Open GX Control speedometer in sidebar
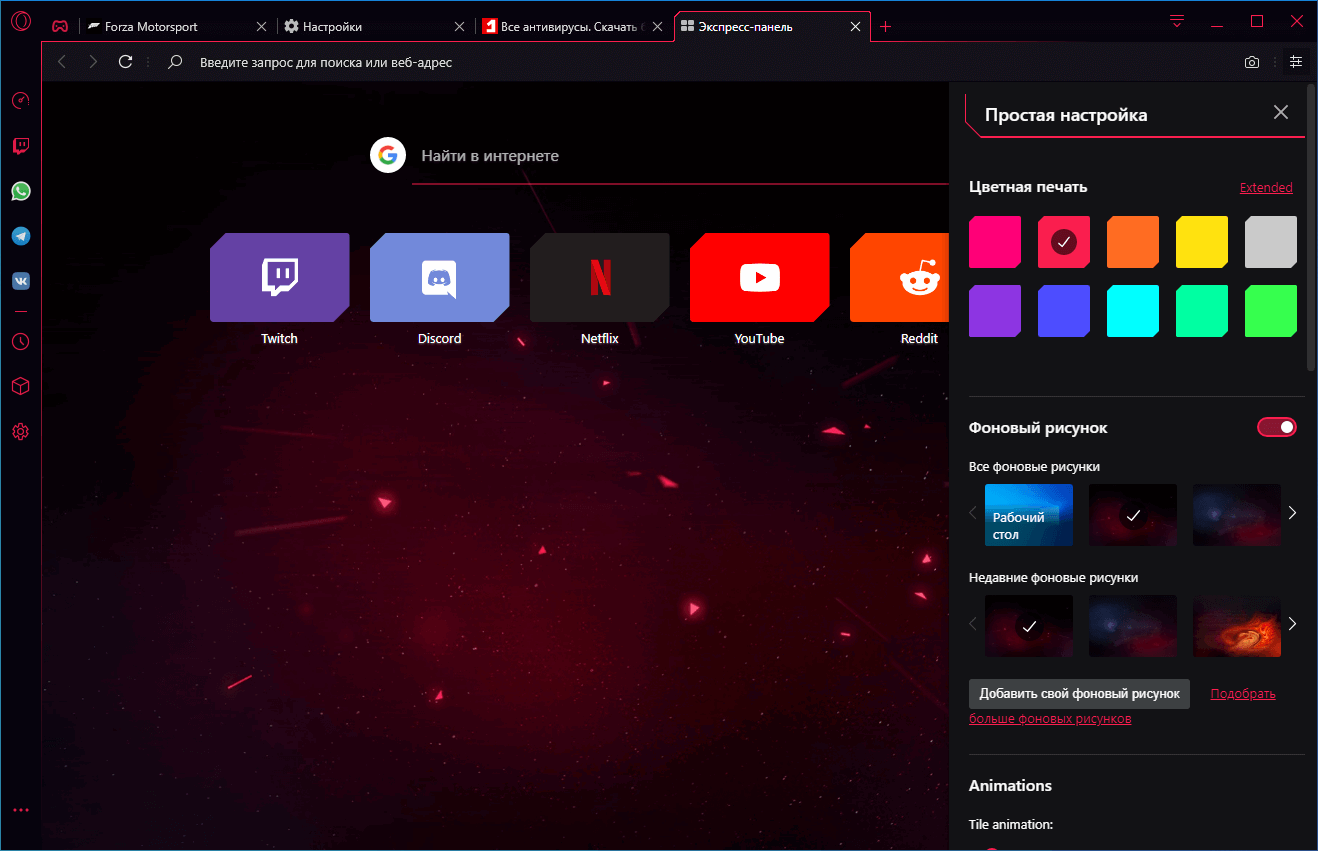 click(21, 100)
